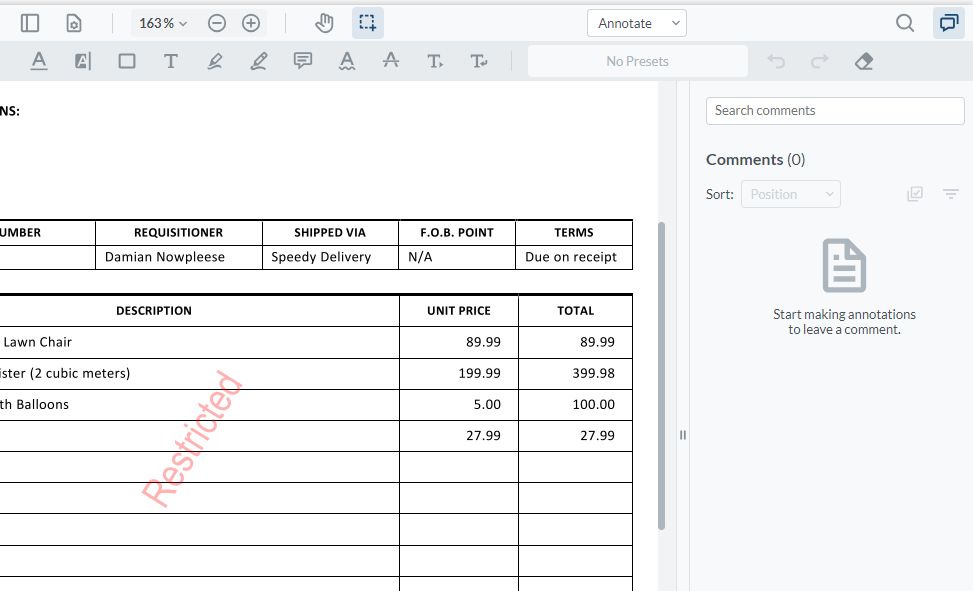
Task: Click the panel resize handle
Action: coord(683,435)
